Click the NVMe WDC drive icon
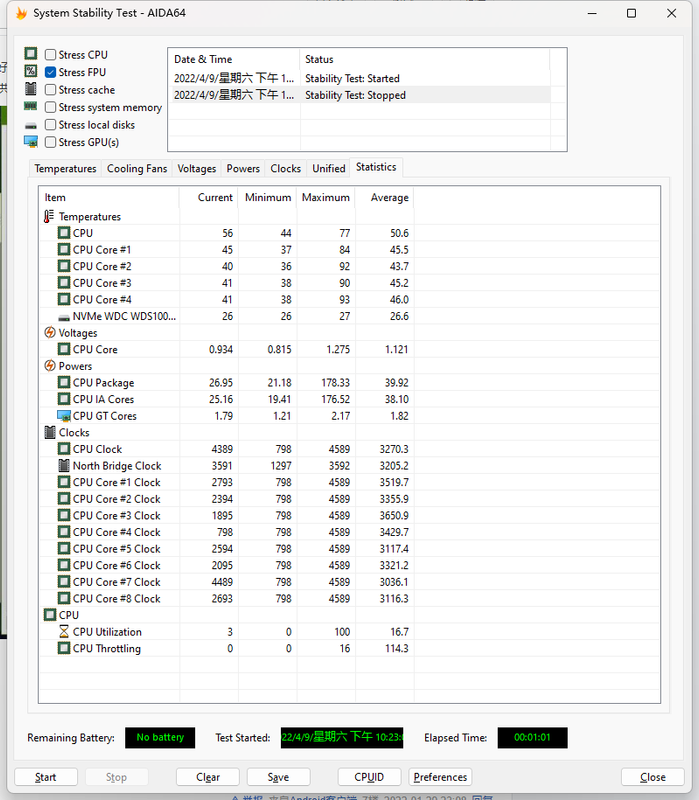Image resolution: width=699 pixels, height=800 pixels. (64, 316)
